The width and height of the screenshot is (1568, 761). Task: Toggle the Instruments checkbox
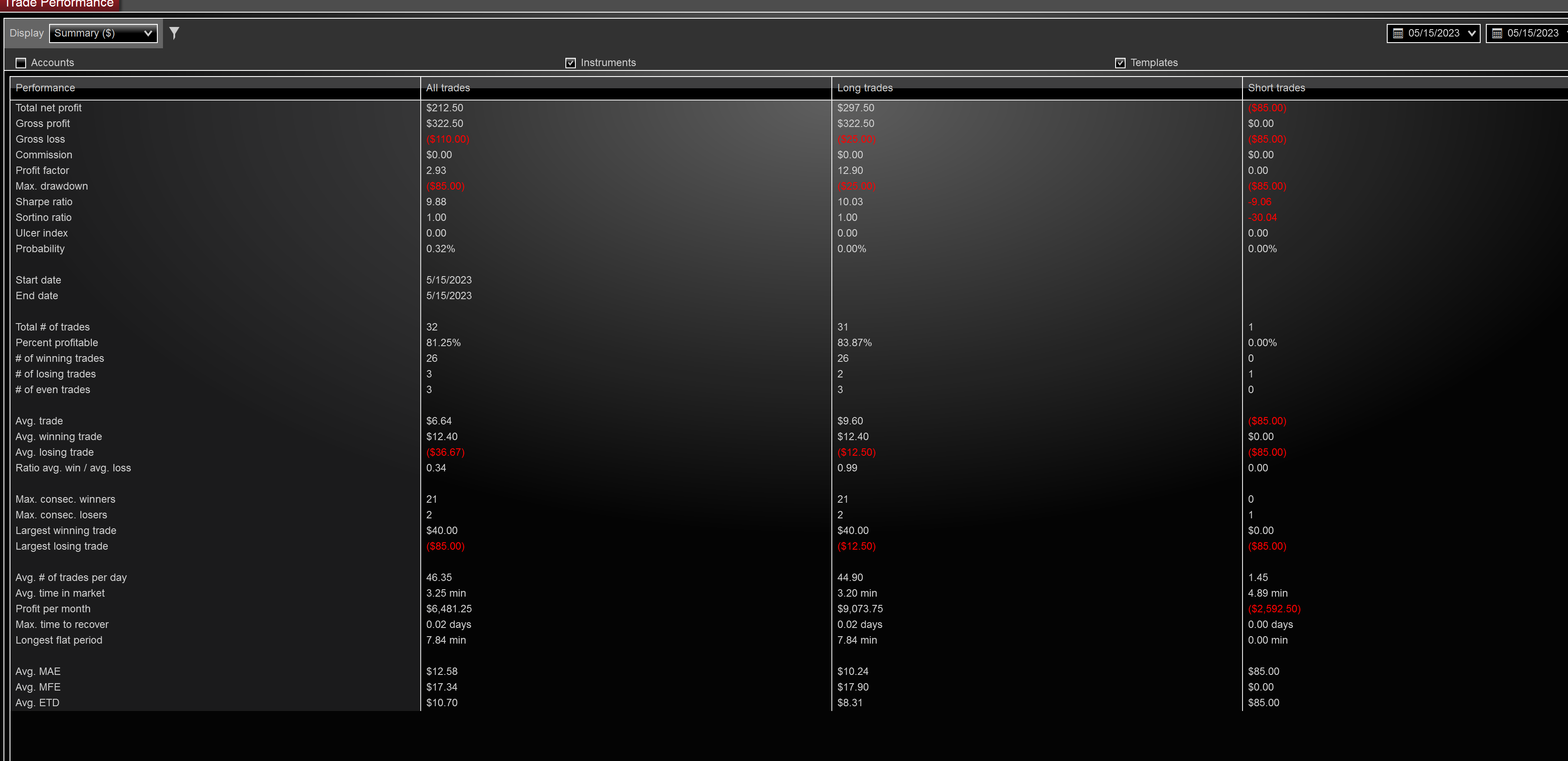[570, 63]
